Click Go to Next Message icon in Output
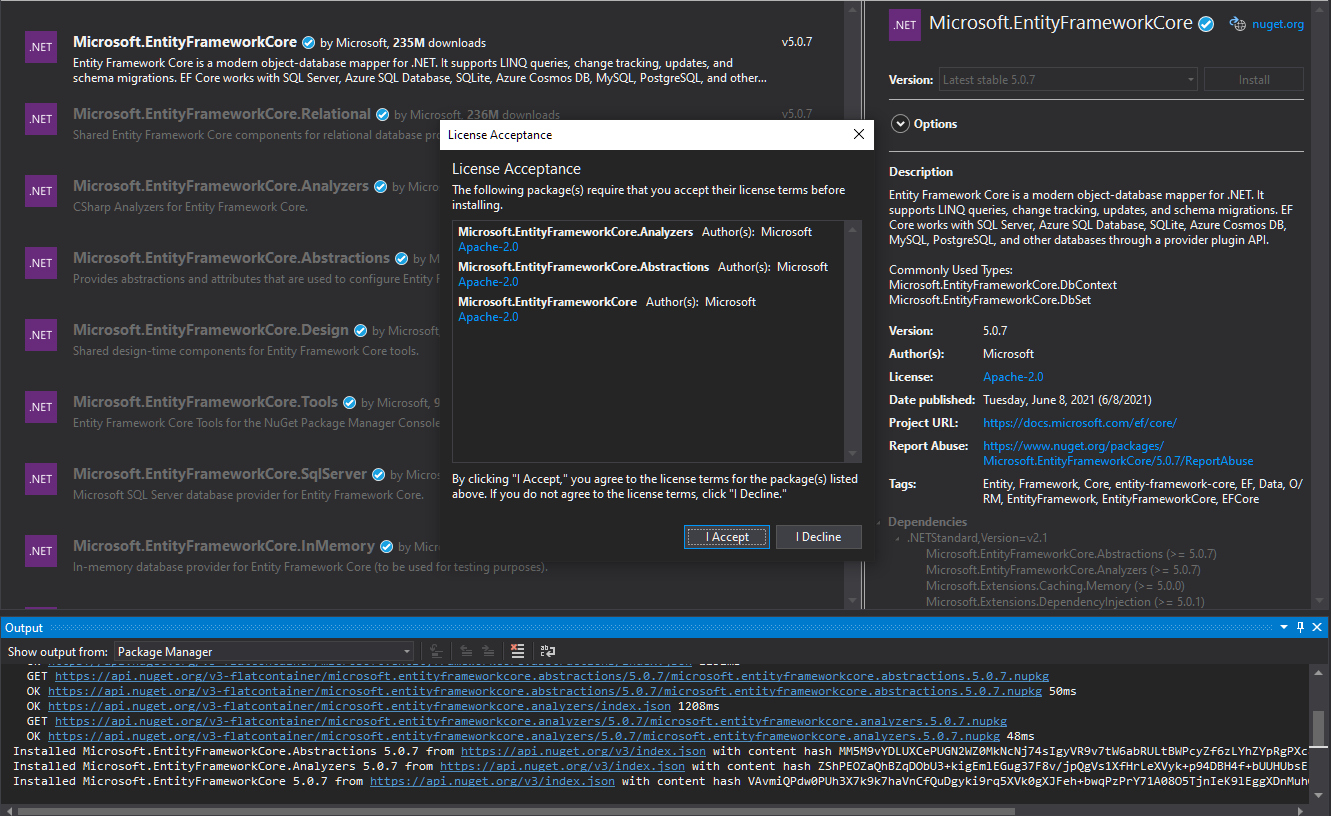The image size is (1331, 816). 488,652
